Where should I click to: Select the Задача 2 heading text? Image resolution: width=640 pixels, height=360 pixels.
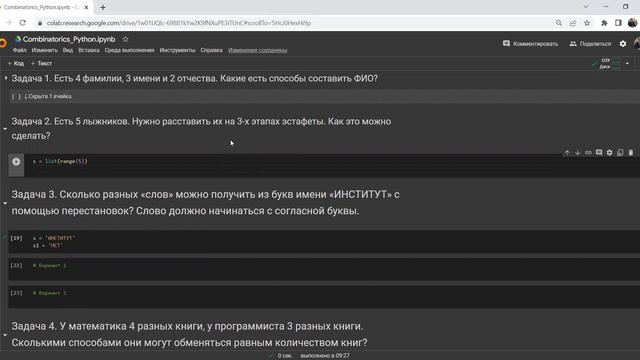tap(201, 129)
